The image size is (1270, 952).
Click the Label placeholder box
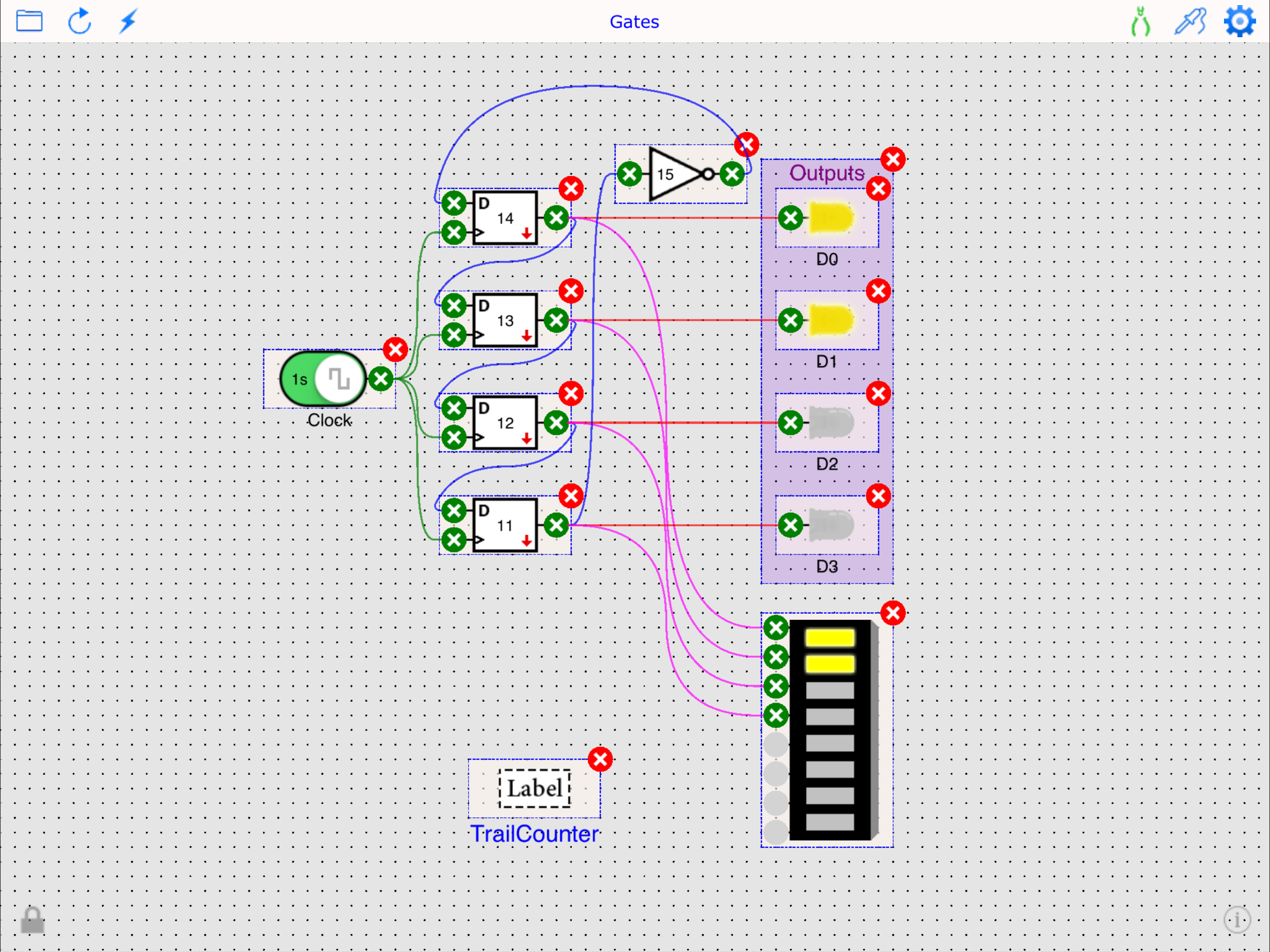click(x=535, y=788)
